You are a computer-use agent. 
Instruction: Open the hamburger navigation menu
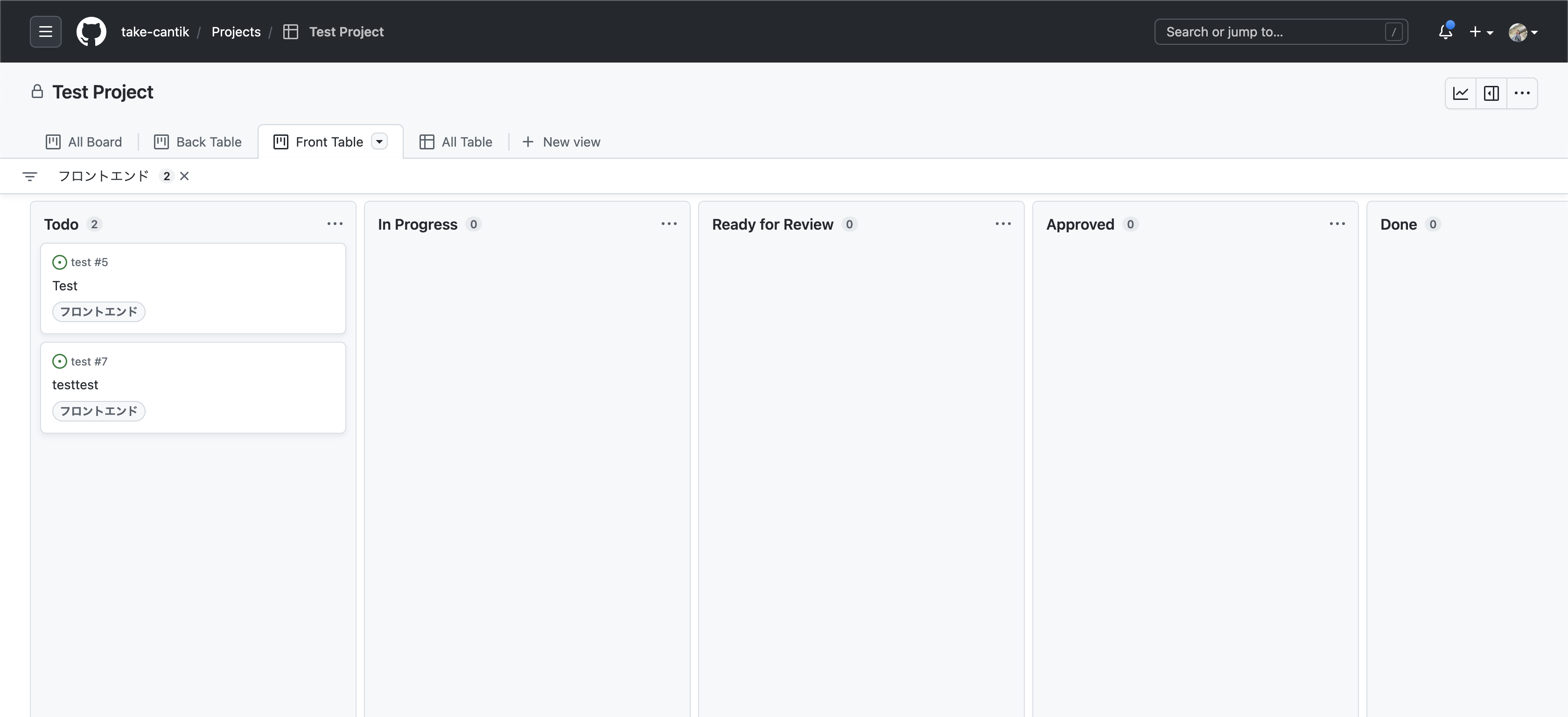pos(45,32)
